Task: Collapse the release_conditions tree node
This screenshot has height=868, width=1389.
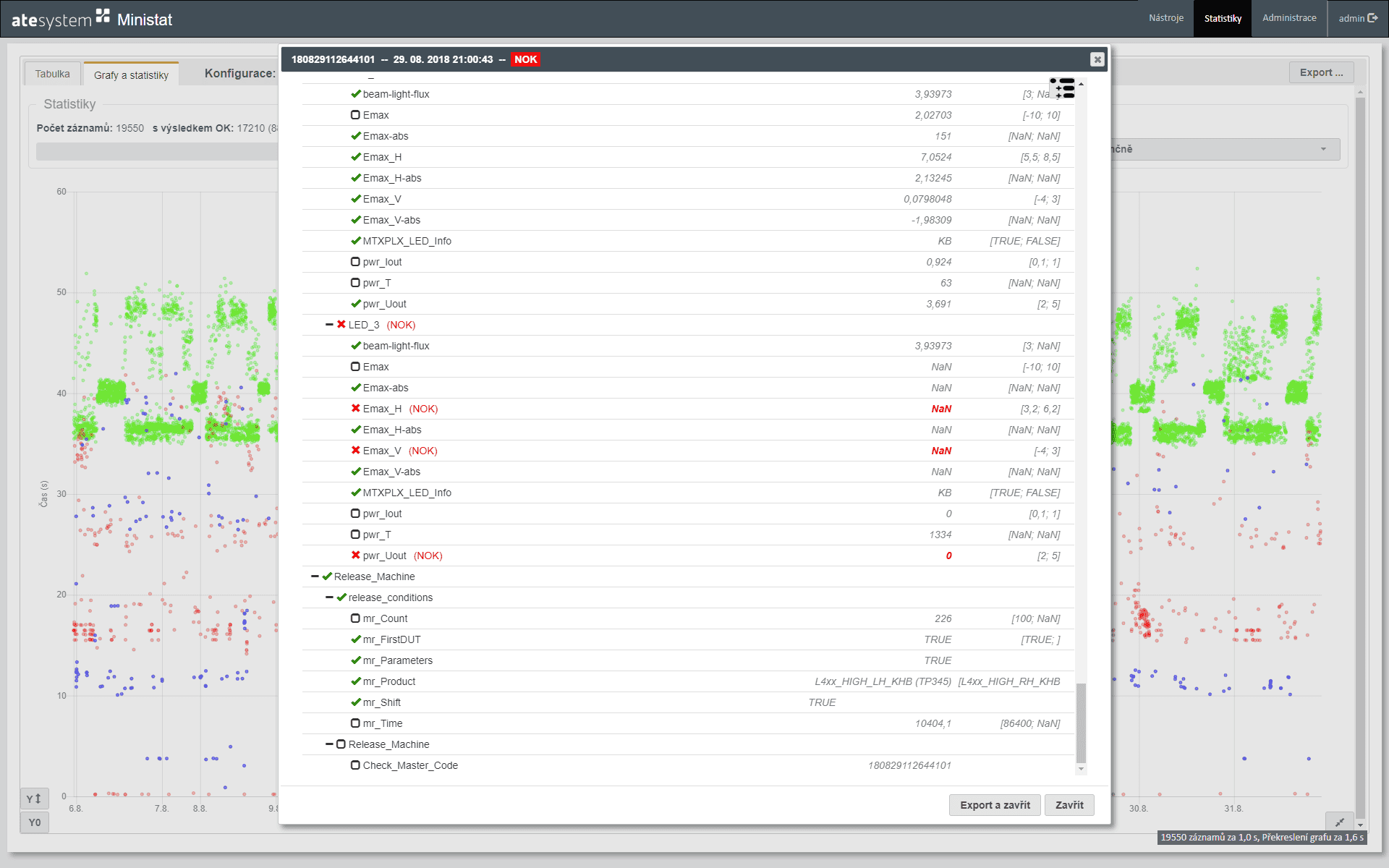Action: 329,597
